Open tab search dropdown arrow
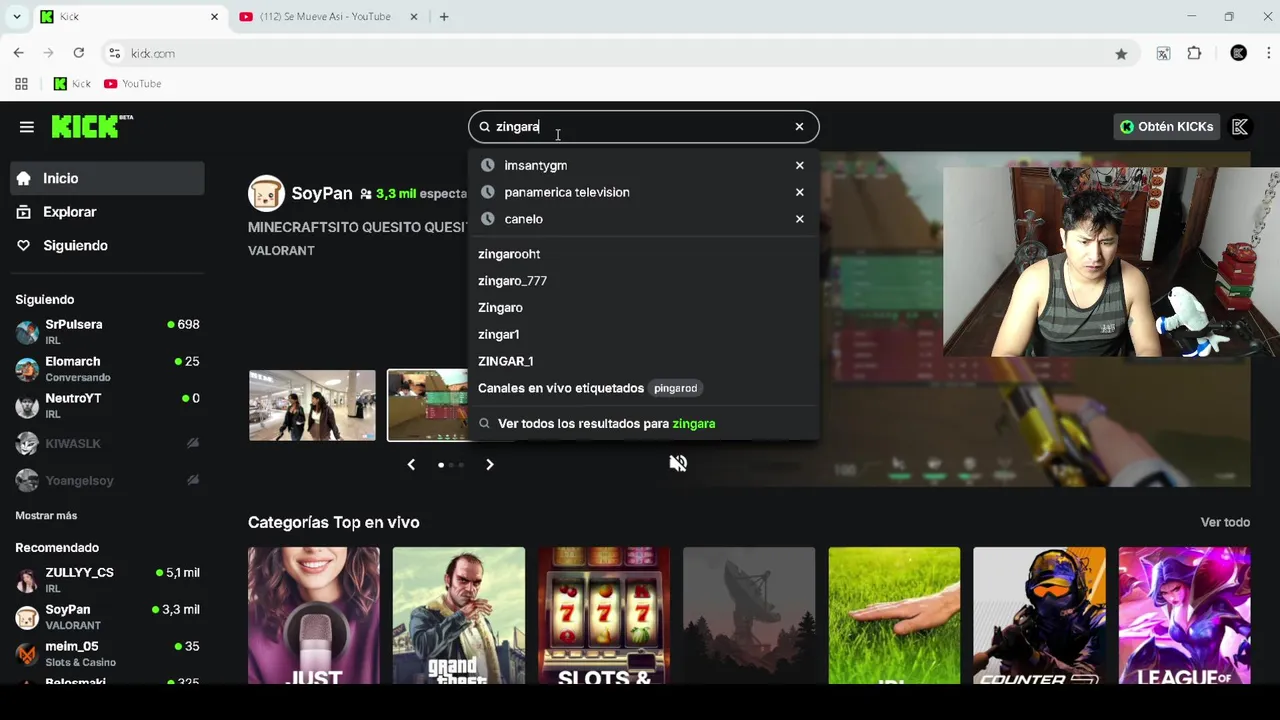 (16, 17)
